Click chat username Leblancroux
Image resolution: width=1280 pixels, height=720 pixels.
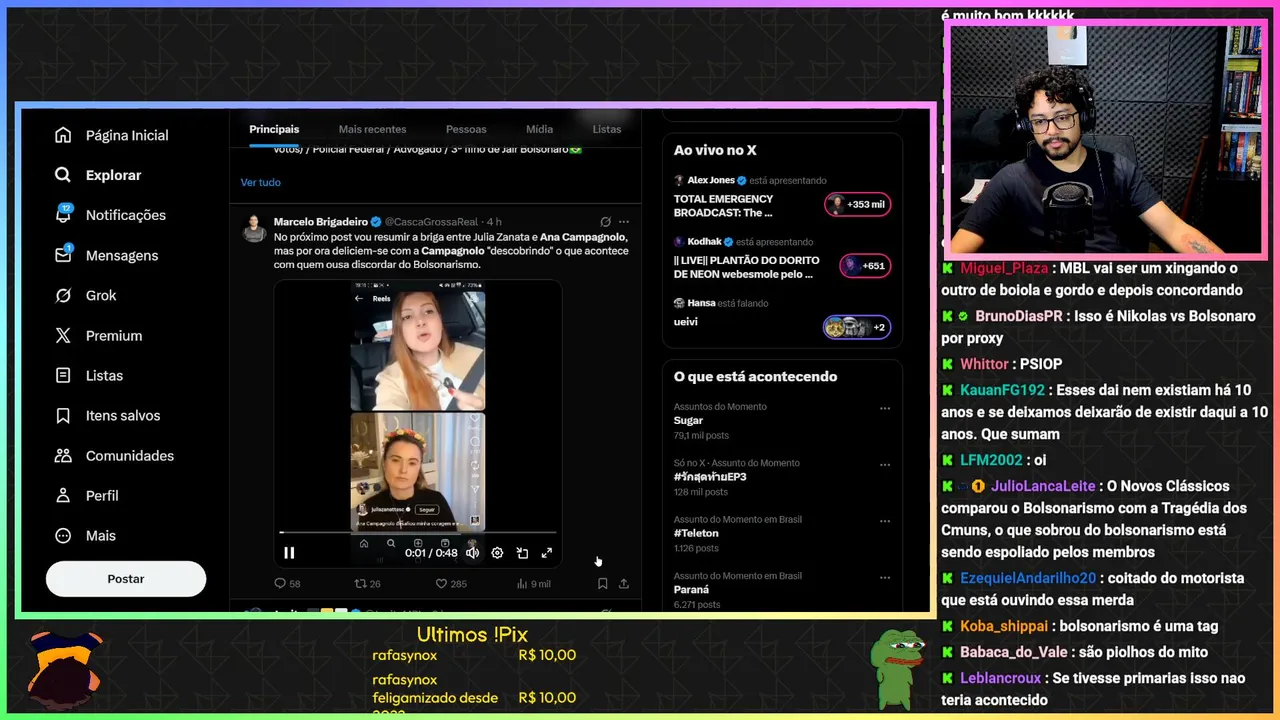1001,678
